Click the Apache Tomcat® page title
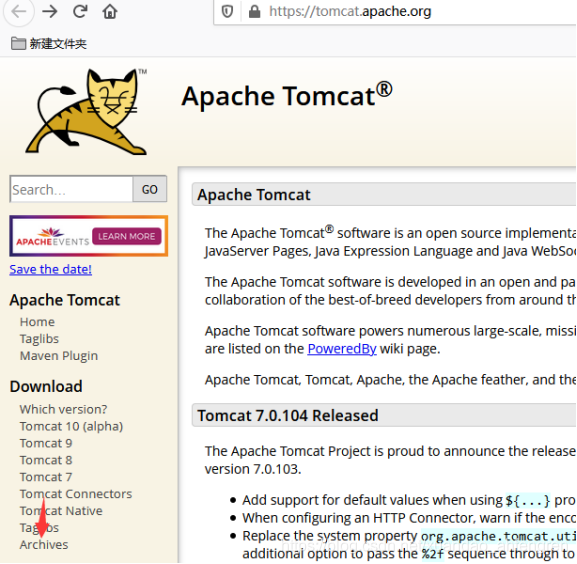 click(x=287, y=96)
